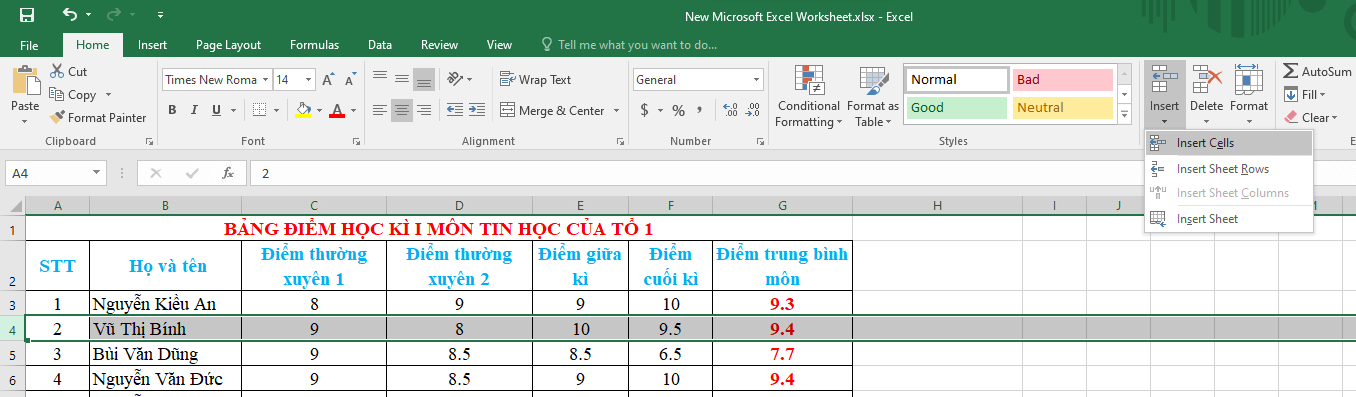Toggle Center horizontal alignment
1356x397 pixels.
coord(402,110)
